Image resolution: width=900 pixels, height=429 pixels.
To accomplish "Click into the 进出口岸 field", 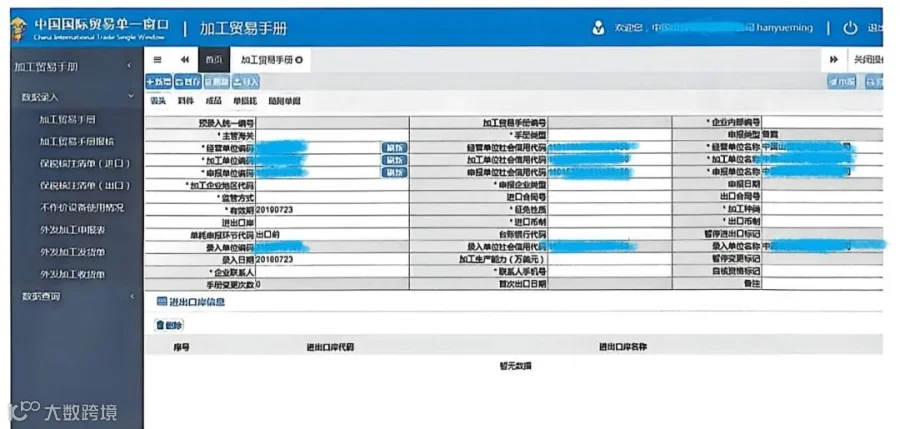I will coord(332,222).
